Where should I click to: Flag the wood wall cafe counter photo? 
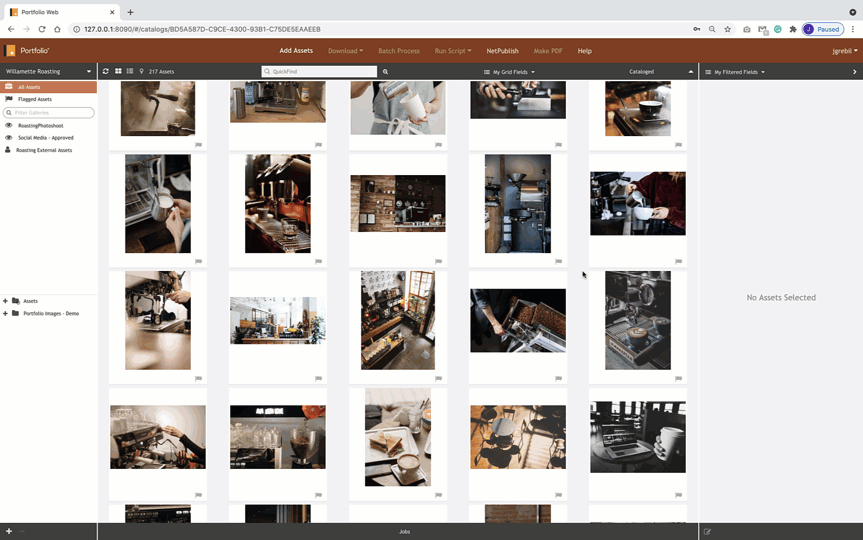(x=439, y=261)
